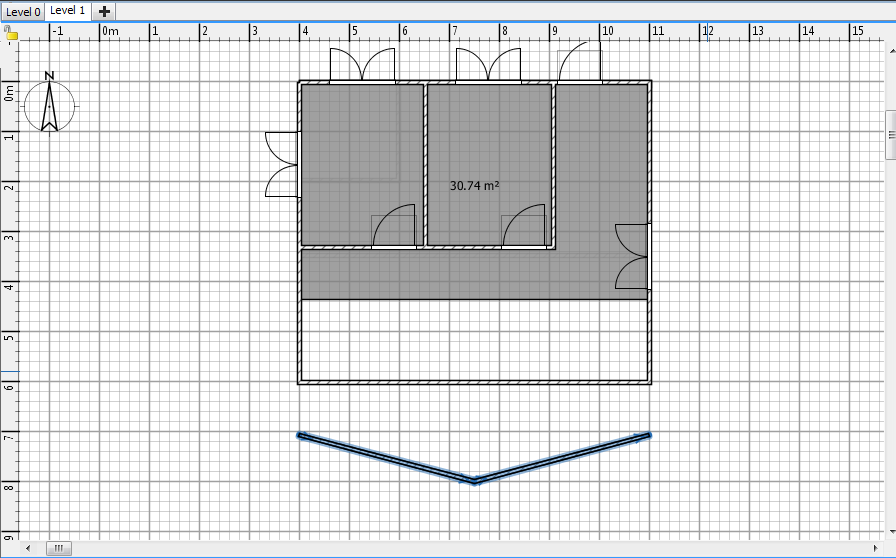Click the yellow padlock icon by the ruler
The image size is (896, 558).
point(11,34)
